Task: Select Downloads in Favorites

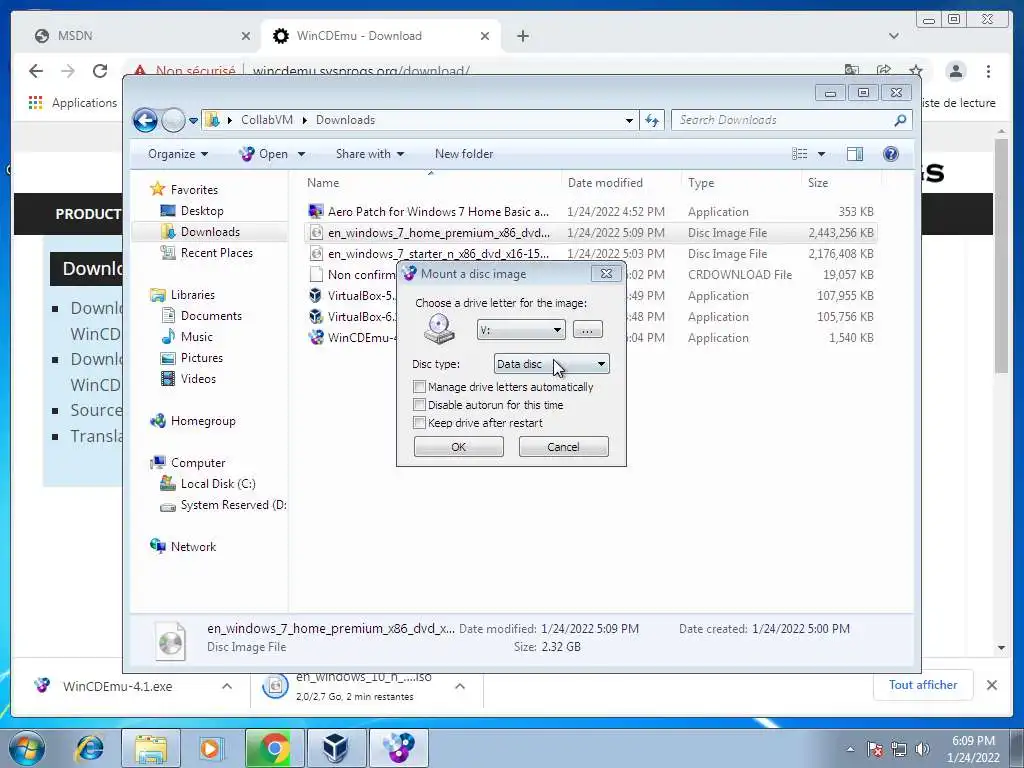Action: tap(210, 232)
